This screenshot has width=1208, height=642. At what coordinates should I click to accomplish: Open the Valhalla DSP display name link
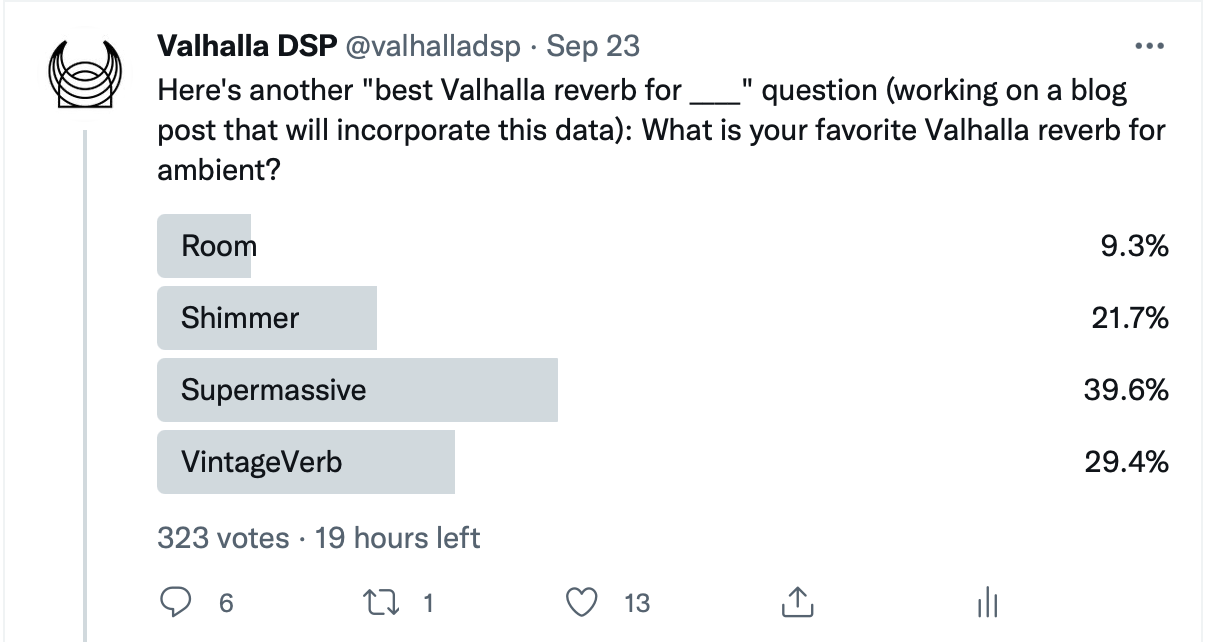pos(246,46)
